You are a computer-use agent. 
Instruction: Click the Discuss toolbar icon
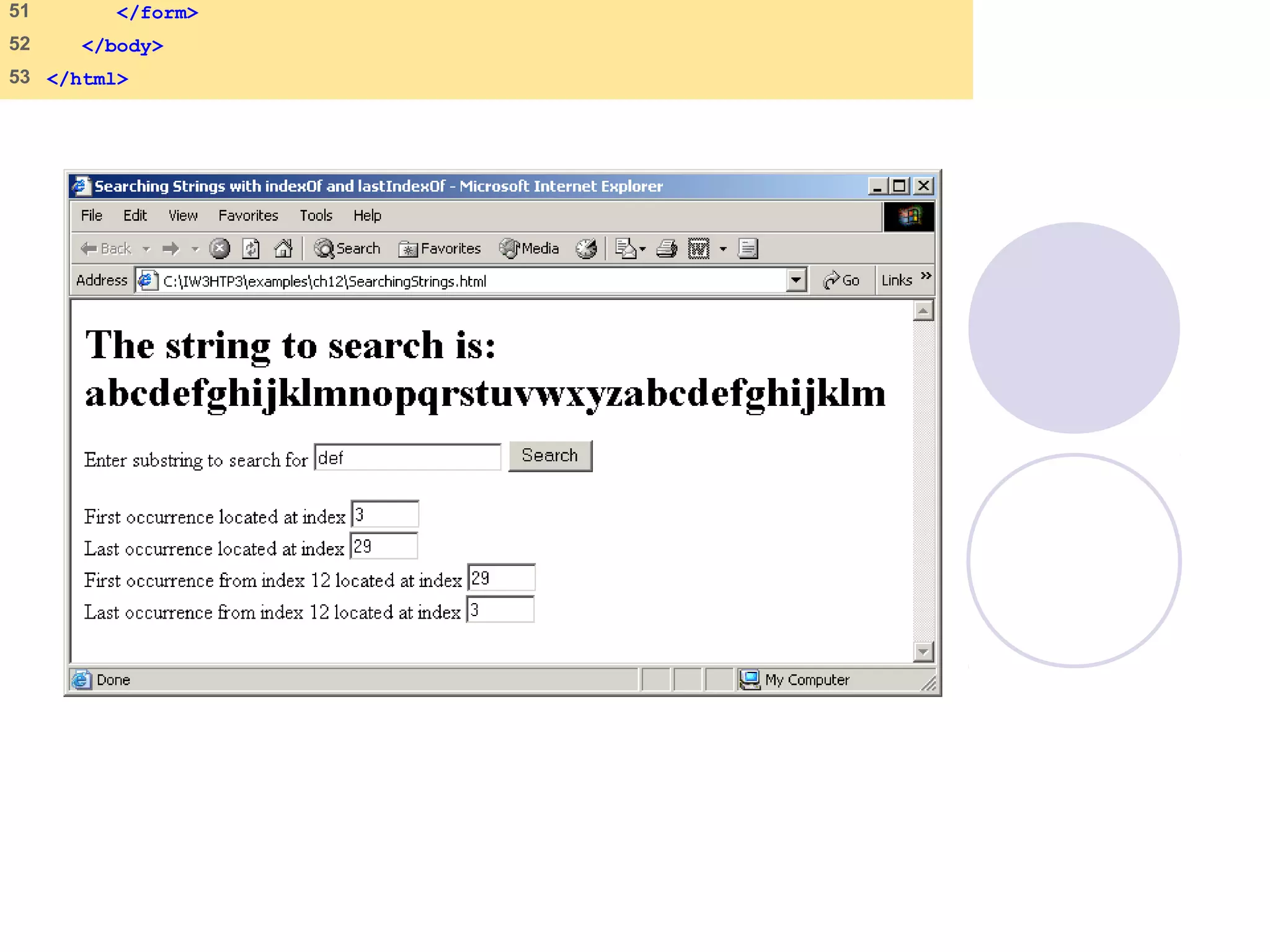(x=748, y=249)
